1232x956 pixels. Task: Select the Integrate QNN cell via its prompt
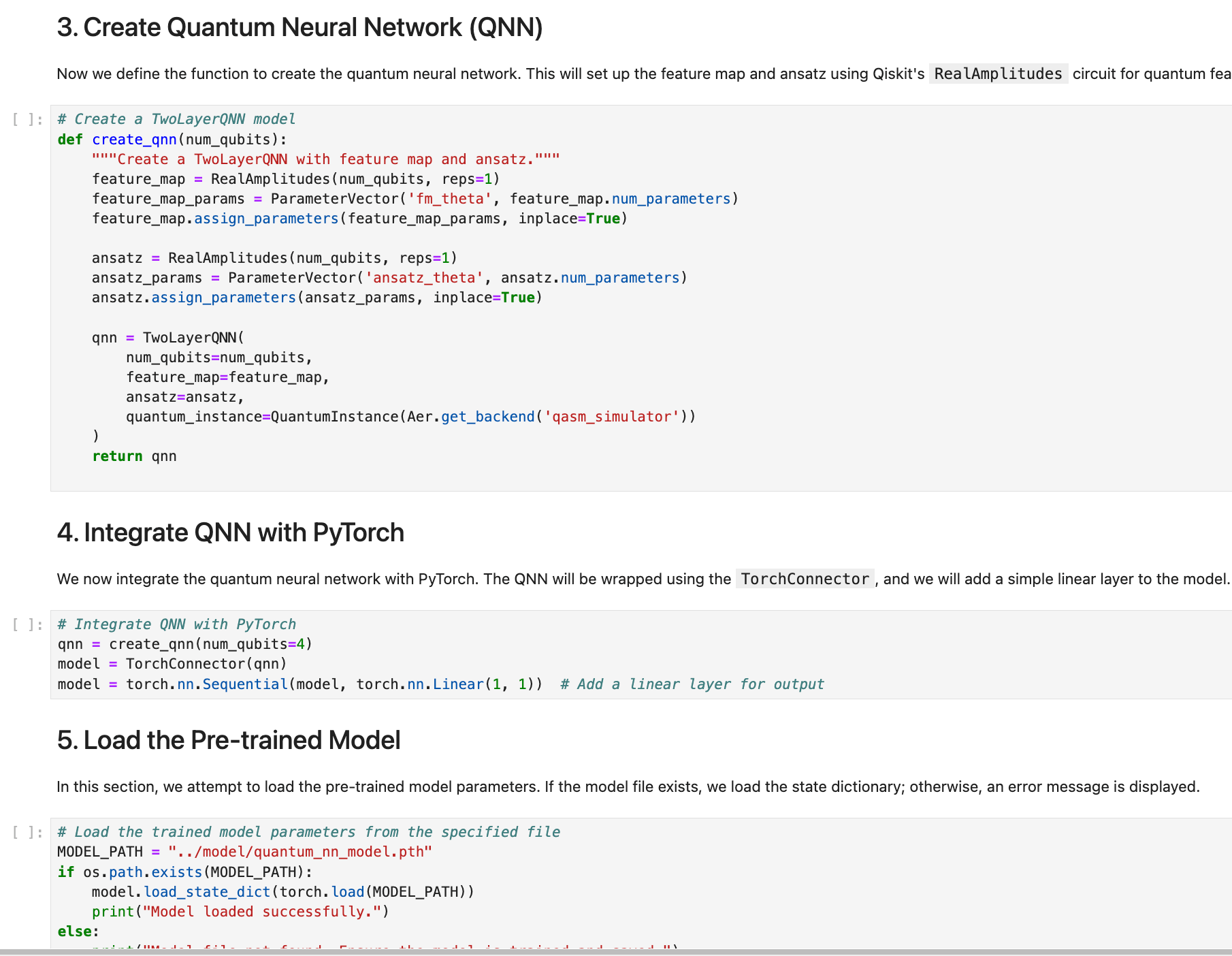(x=28, y=625)
